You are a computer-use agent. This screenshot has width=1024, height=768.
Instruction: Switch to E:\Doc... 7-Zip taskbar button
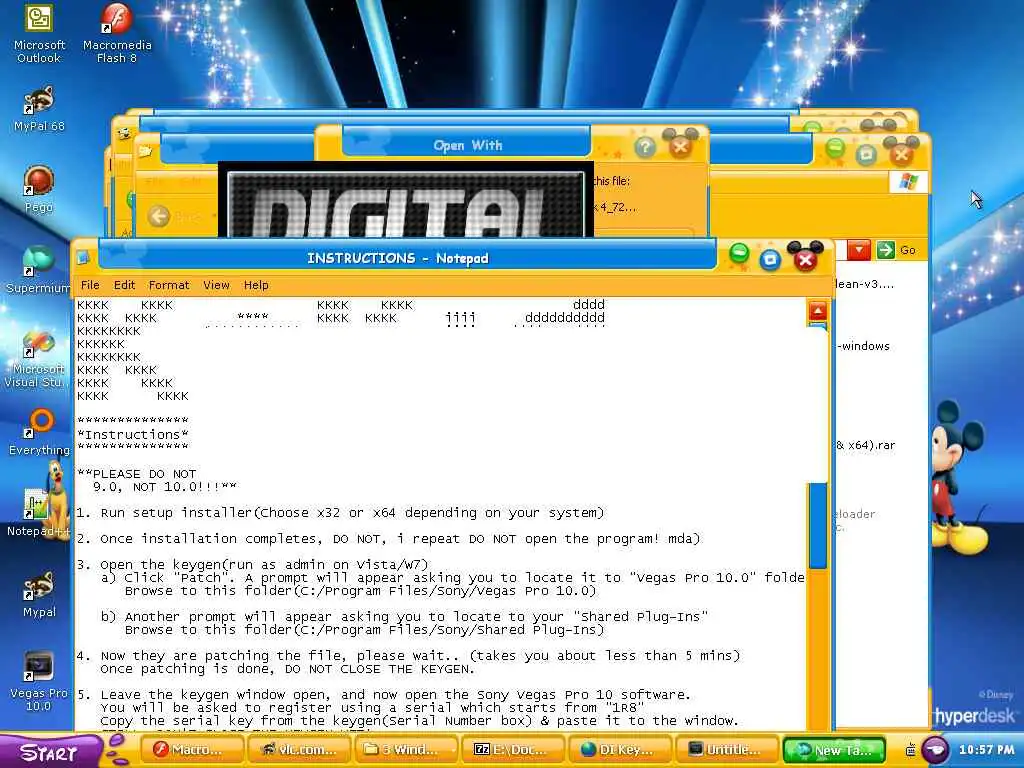(x=512, y=750)
